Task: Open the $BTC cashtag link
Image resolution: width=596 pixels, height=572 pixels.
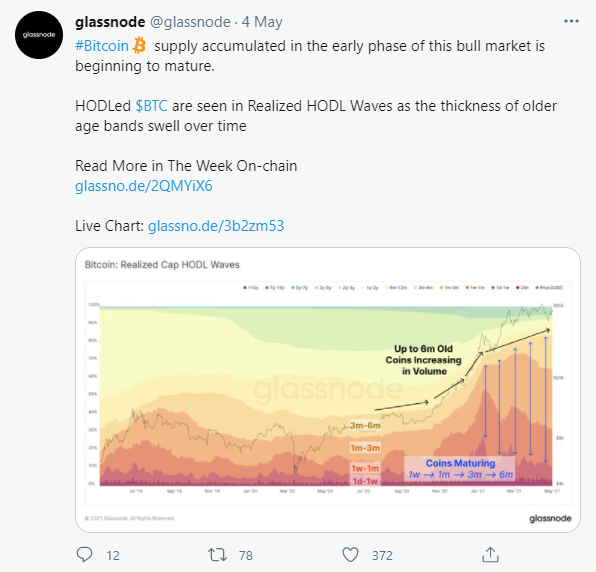Action: tap(151, 106)
